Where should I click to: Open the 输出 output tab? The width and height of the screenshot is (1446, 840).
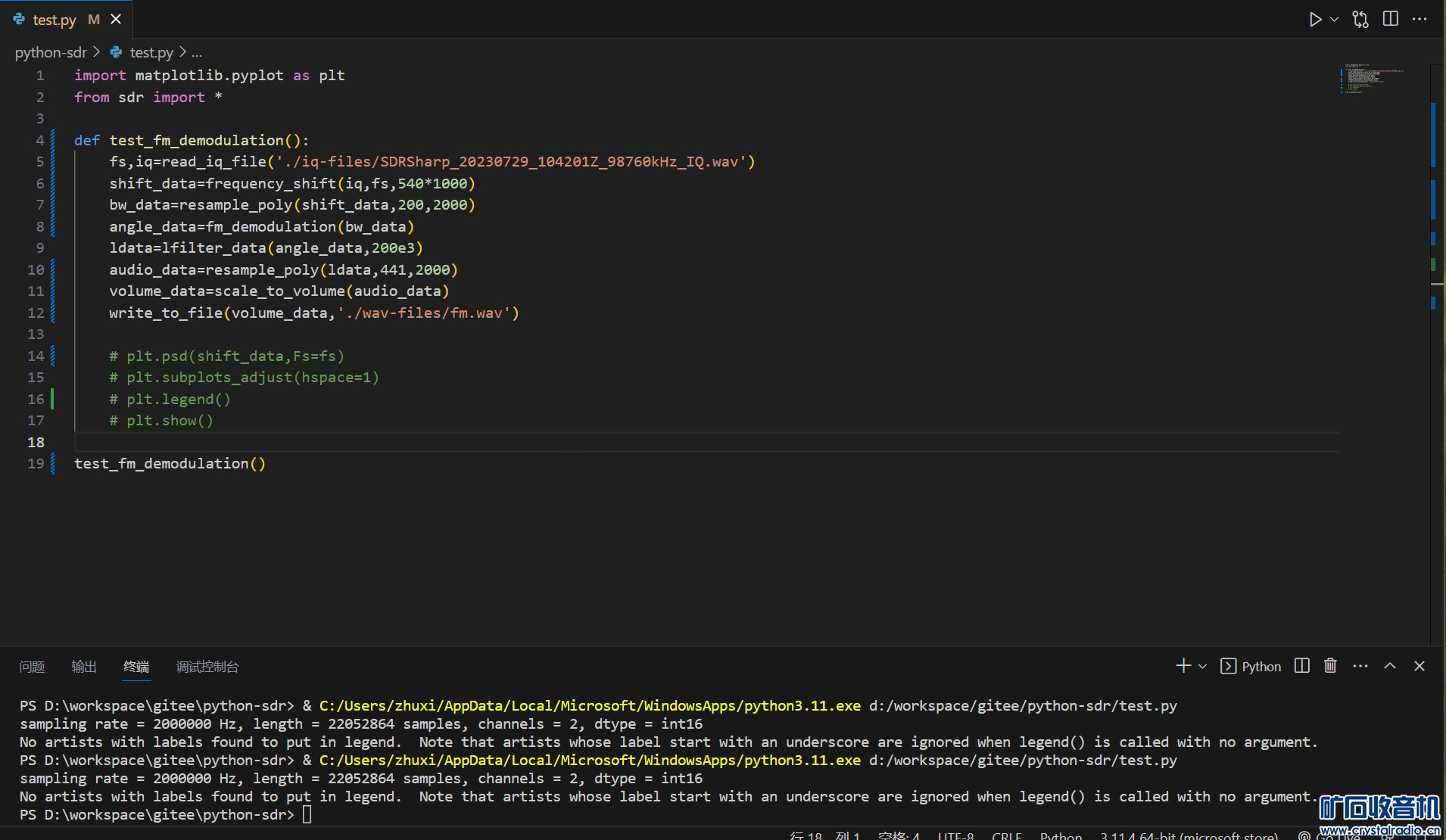tap(84, 667)
